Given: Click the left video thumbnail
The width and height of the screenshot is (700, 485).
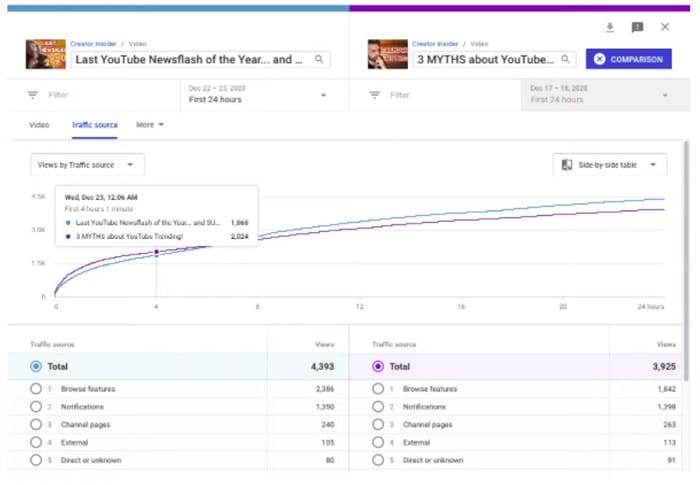Looking at the screenshot, I should pyautogui.click(x=45, y=54).
